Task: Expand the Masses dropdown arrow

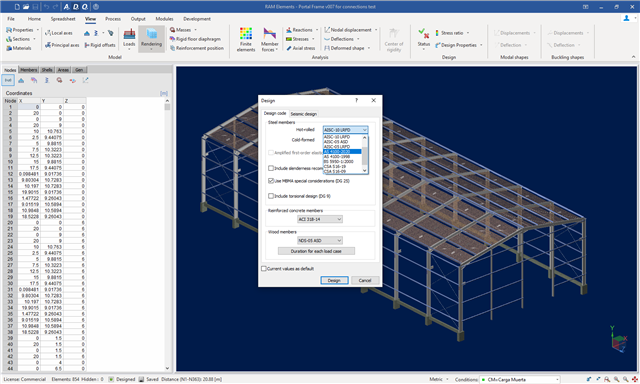Action: tap(195, 30)
